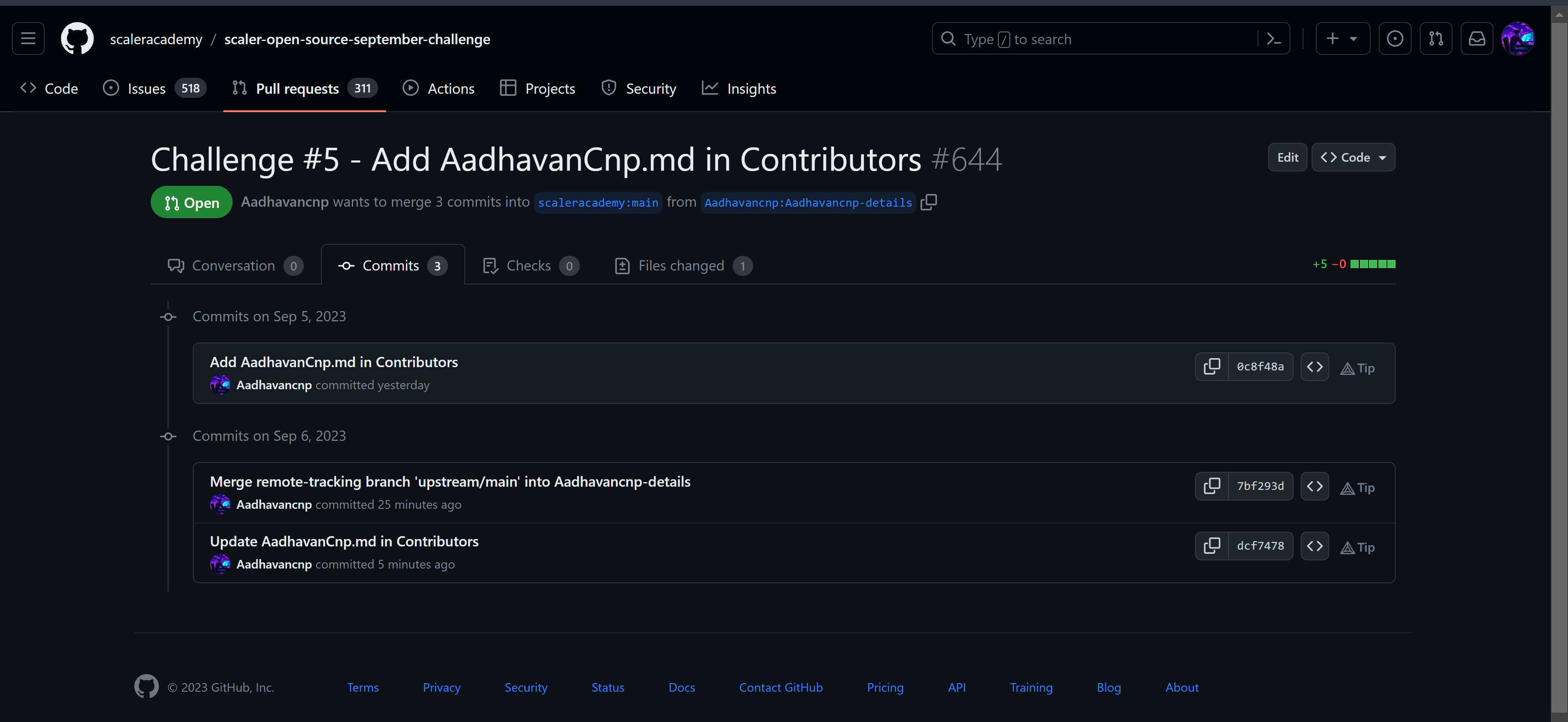1568x722 pixels.
Task: Copy the Aadhavancnp-details branch name
Action: 928,202
